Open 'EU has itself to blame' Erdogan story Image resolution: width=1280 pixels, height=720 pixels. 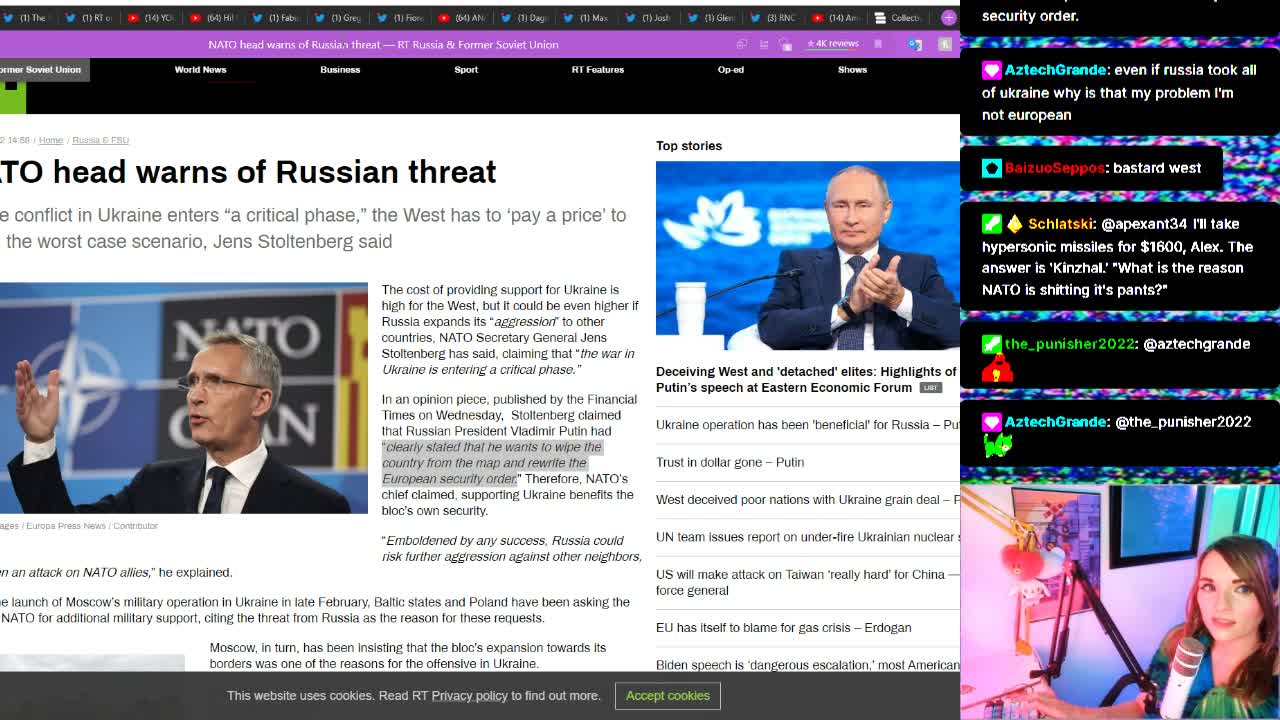coord(784,628)
